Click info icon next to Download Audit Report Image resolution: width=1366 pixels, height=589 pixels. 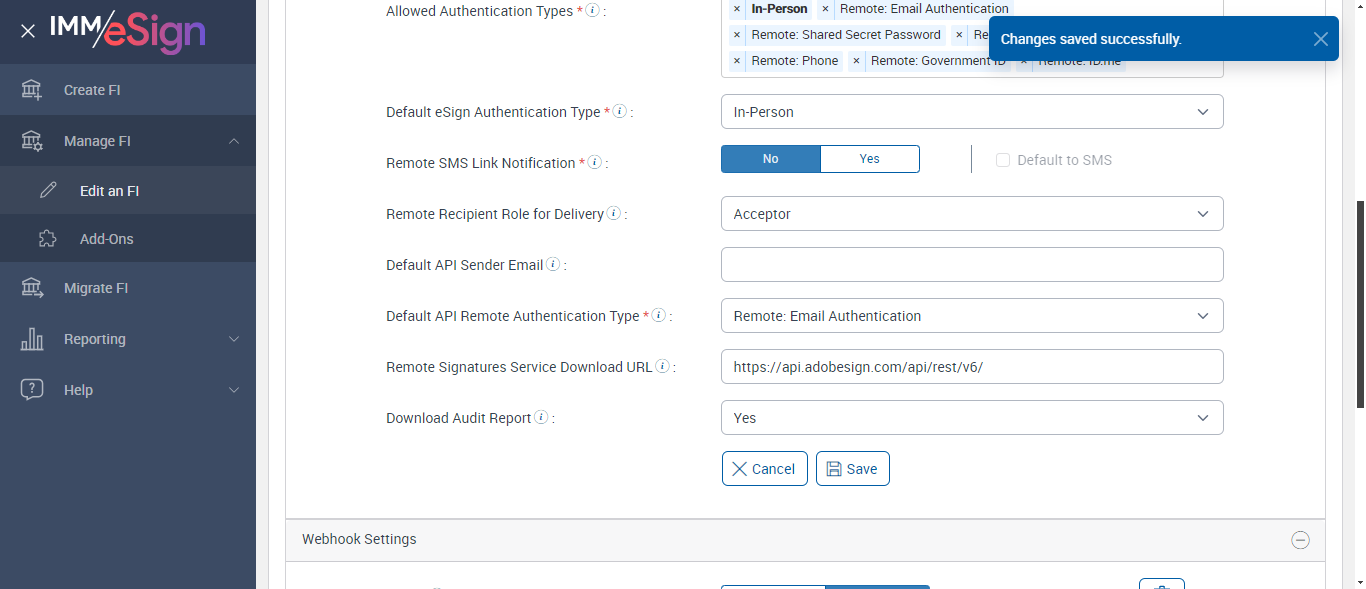[541, 418]
